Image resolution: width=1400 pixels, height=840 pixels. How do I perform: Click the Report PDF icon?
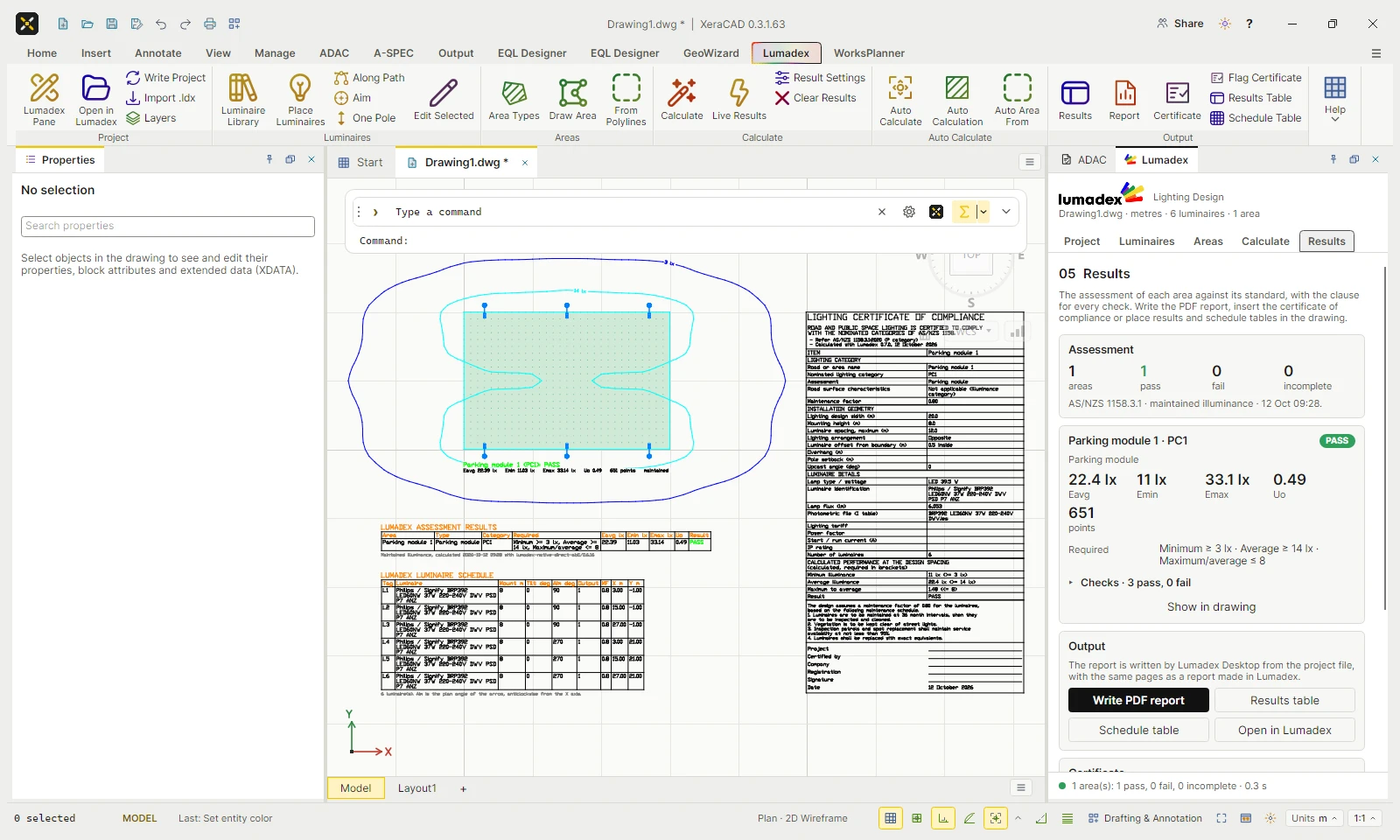click(x=1124, y=92)
